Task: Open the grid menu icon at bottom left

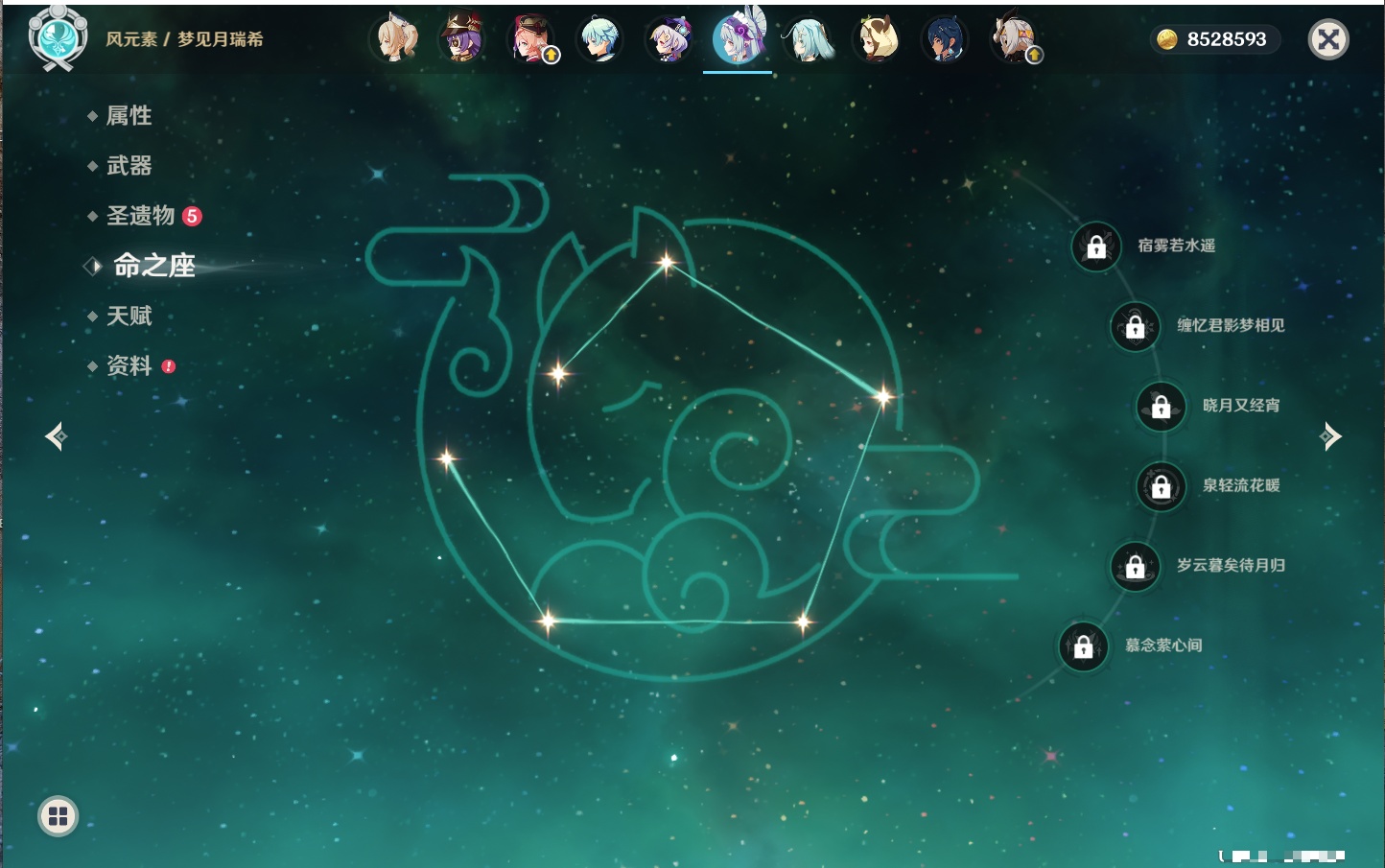Action: [x=58, y=816]
